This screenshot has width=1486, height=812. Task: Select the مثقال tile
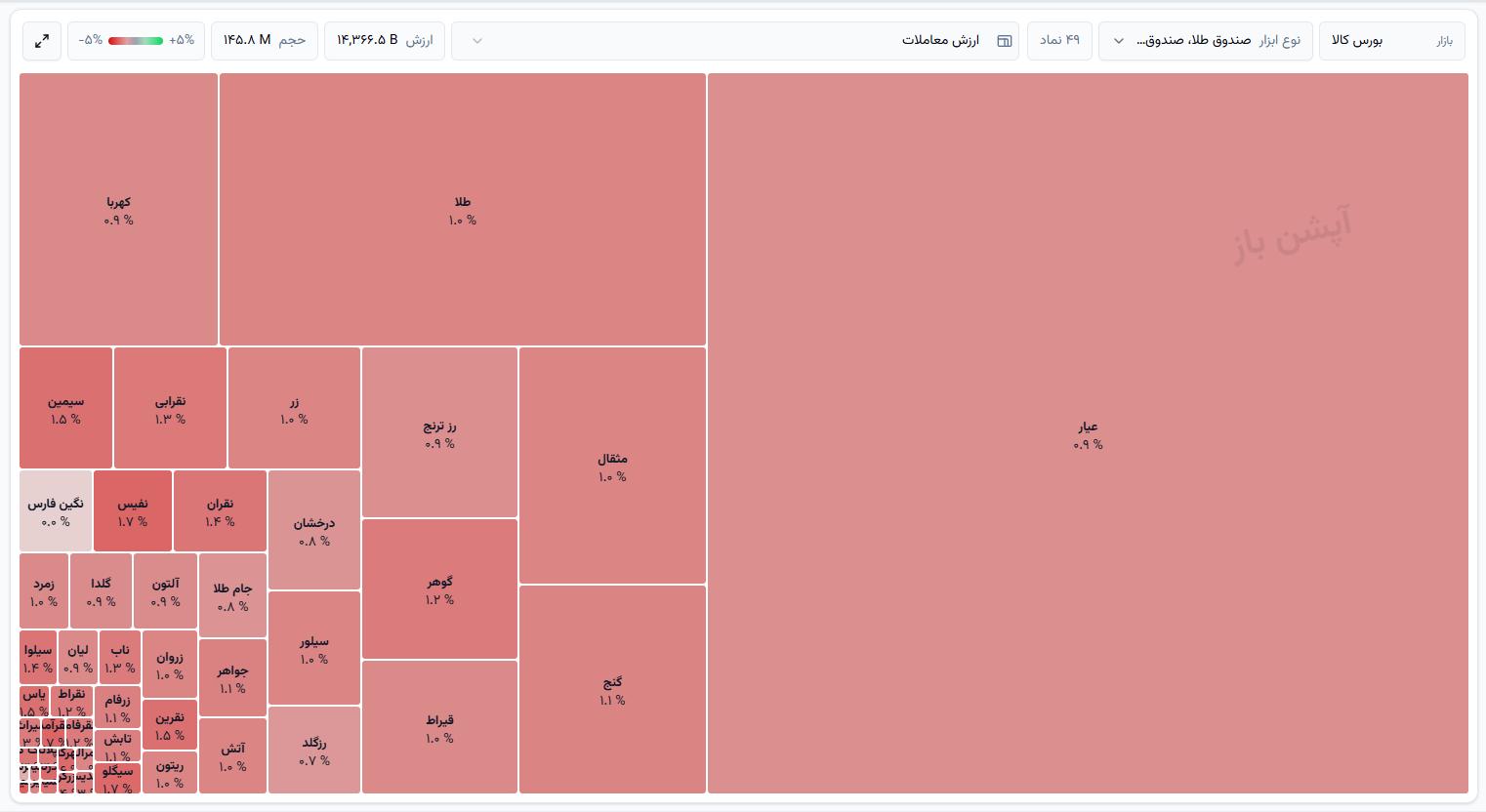(612, 466)
